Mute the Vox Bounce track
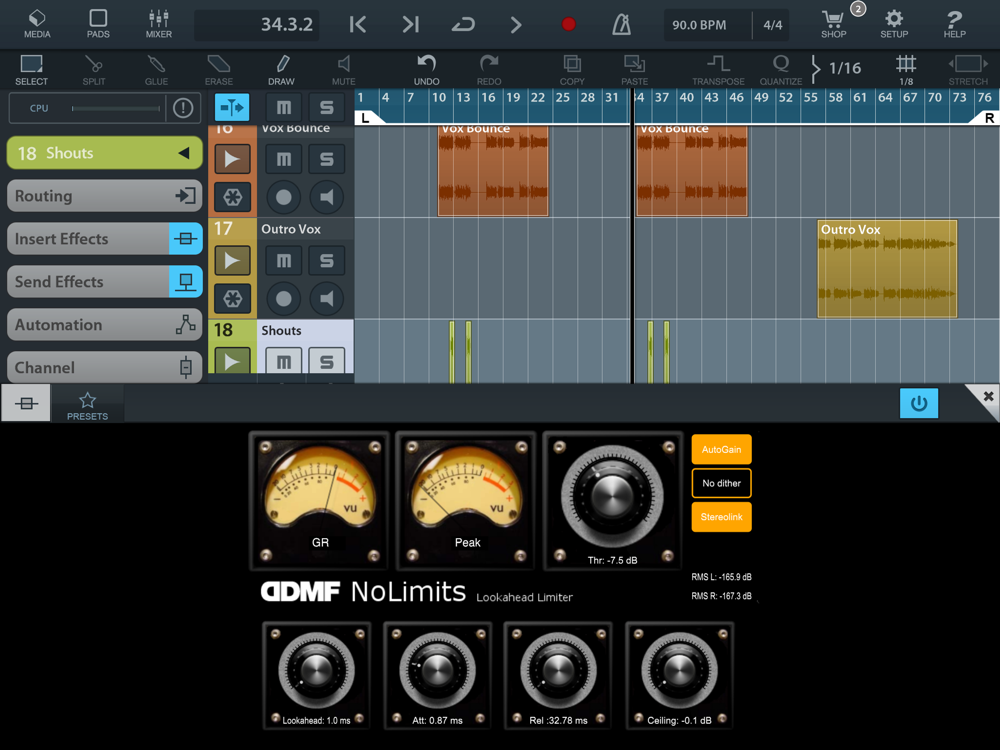Screen dimensions: 1000x750 (284, 159)
